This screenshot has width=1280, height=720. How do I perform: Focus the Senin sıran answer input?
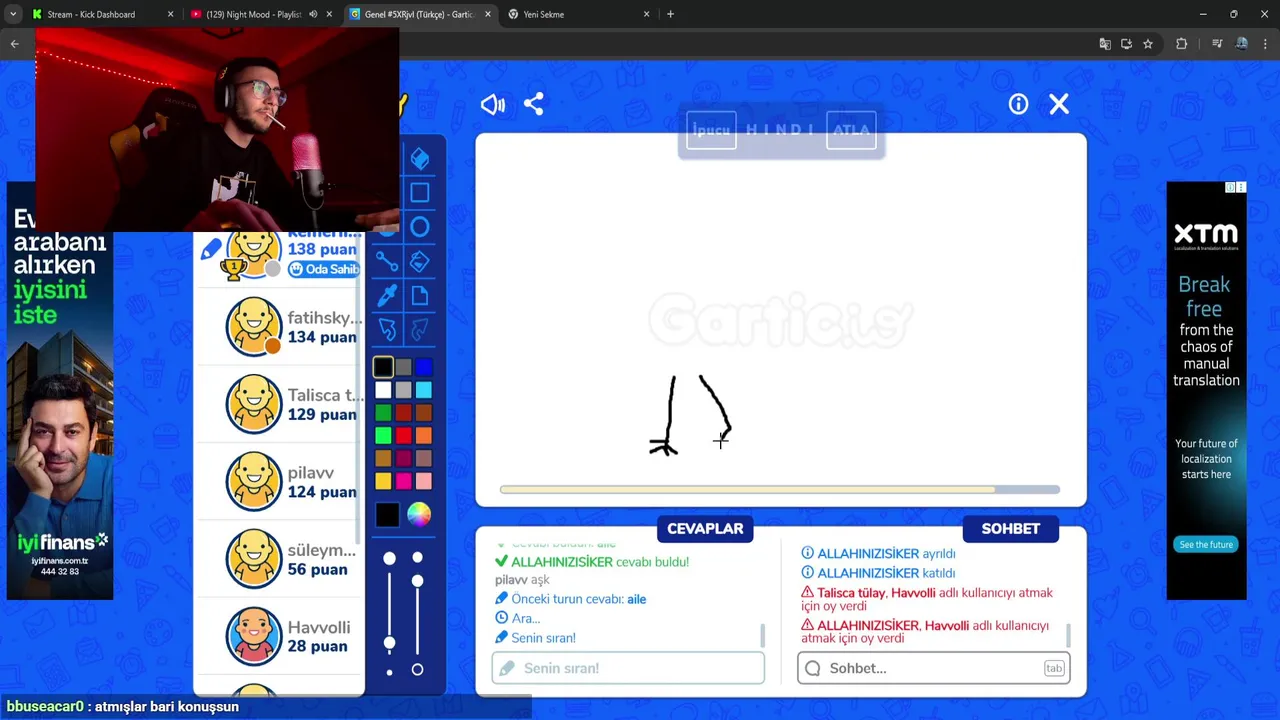click(x=628, y=668)
